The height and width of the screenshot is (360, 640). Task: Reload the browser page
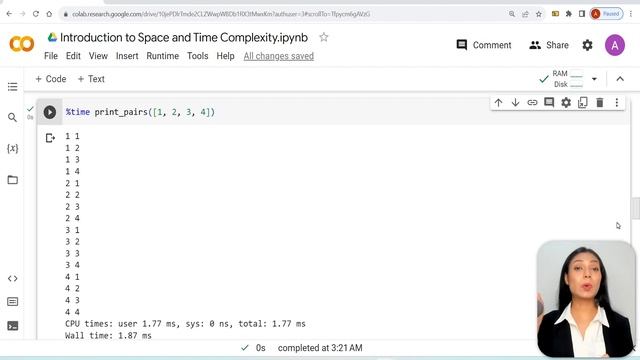[36, 14]
